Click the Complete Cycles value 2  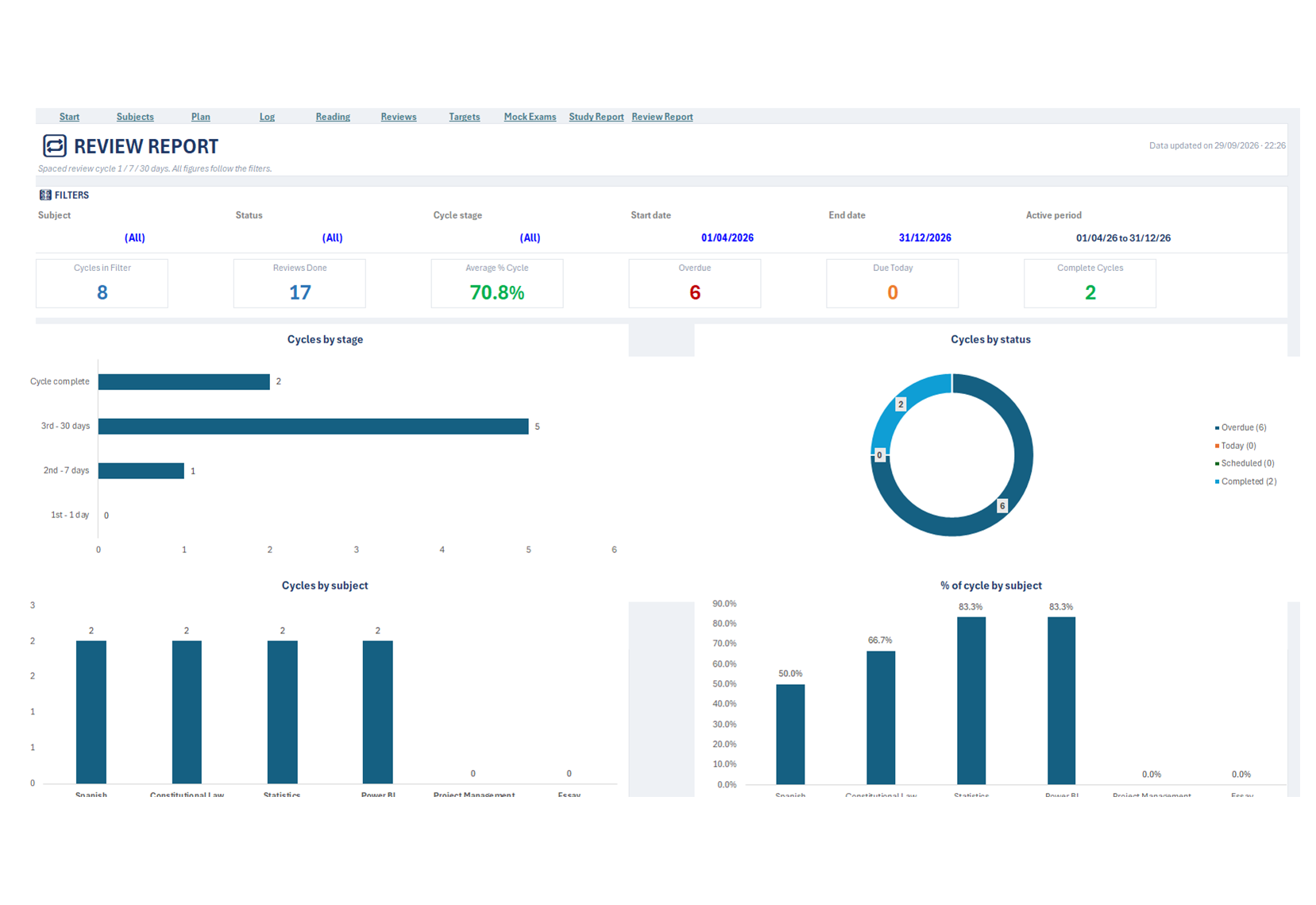[1090, 292]
